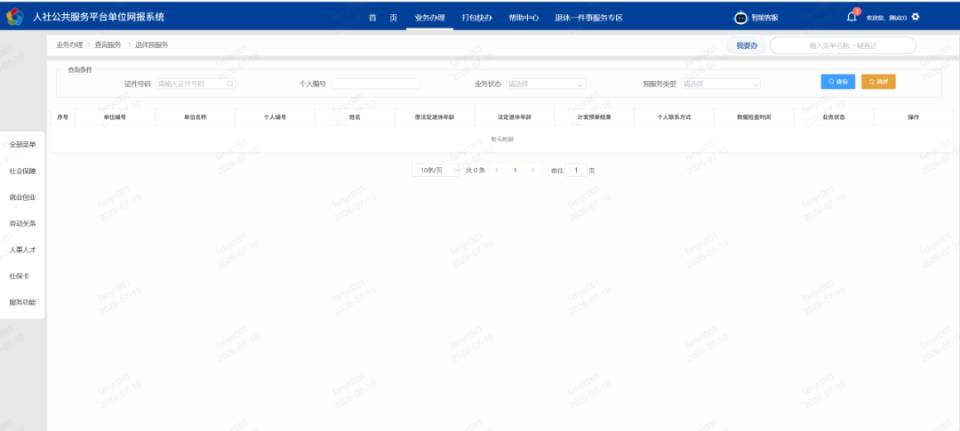
Task: Select the 业务办理 navigation tab
Action: pos(430,18)
